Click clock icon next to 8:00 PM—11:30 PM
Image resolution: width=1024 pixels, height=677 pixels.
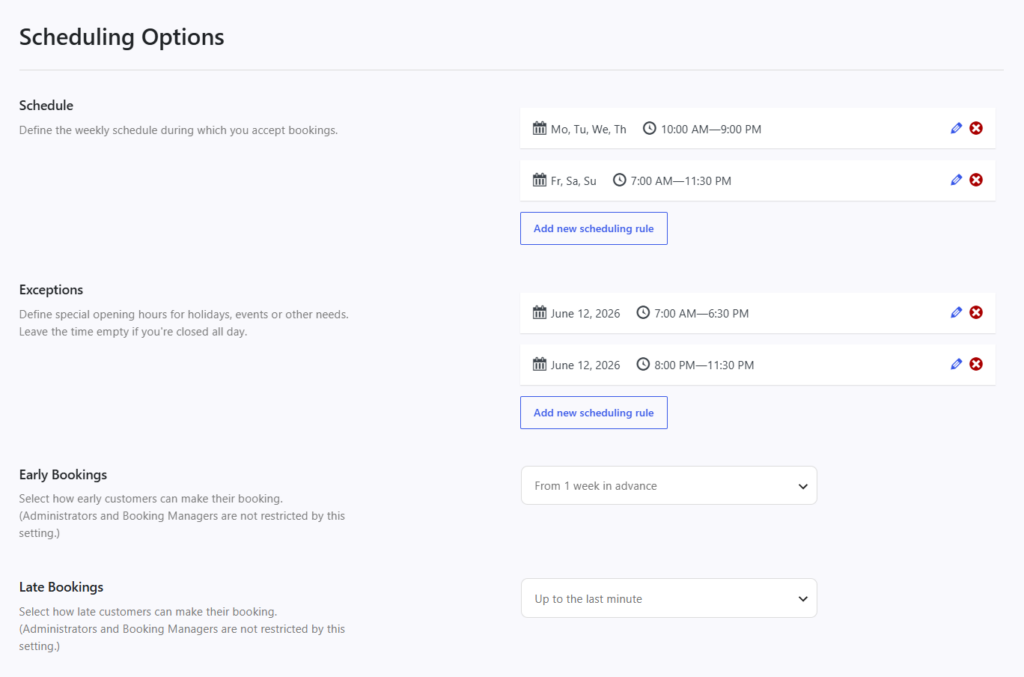pos(643,364)
